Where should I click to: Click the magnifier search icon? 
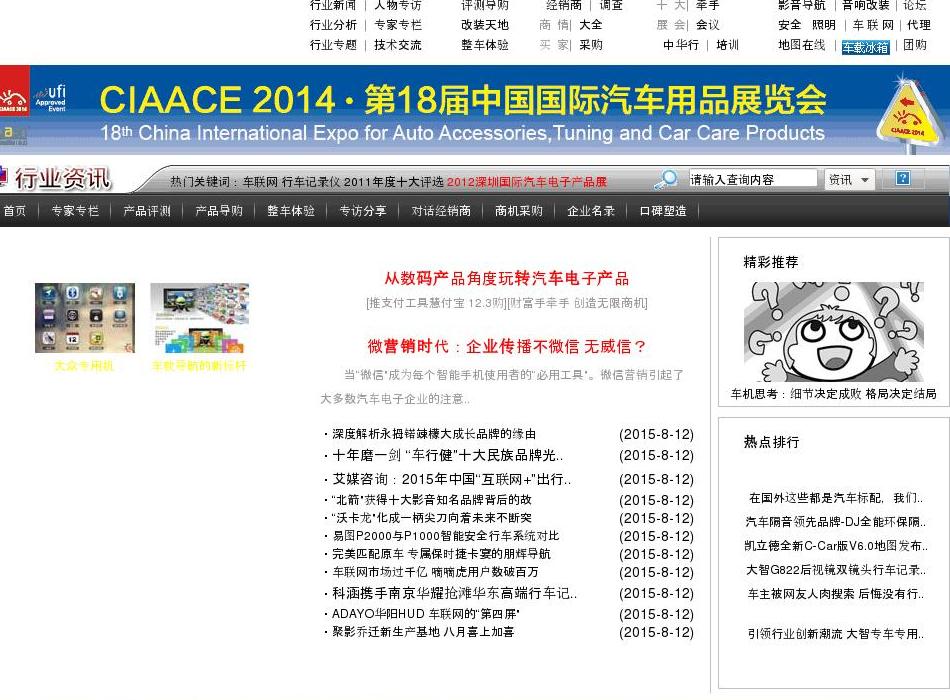pyautogui.click(x=666, y=179)
